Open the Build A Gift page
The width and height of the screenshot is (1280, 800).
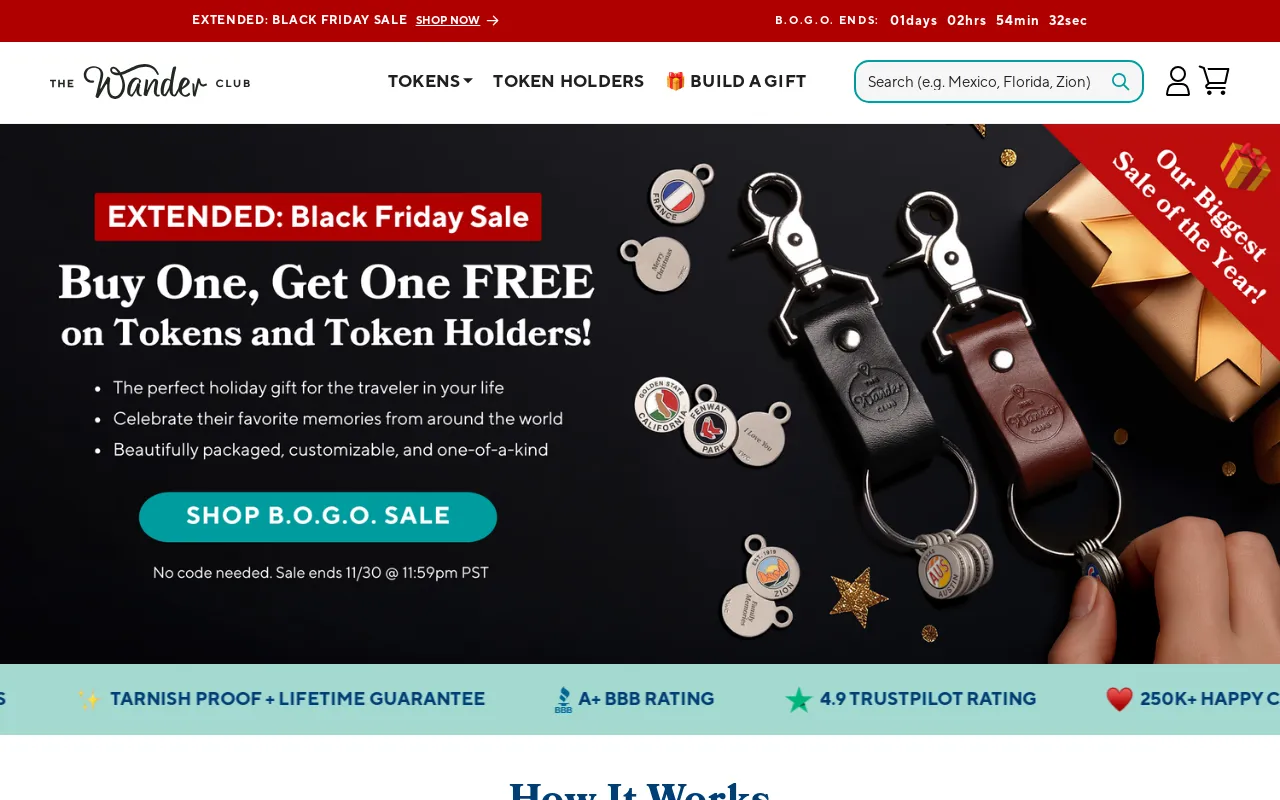pos(736,81)
